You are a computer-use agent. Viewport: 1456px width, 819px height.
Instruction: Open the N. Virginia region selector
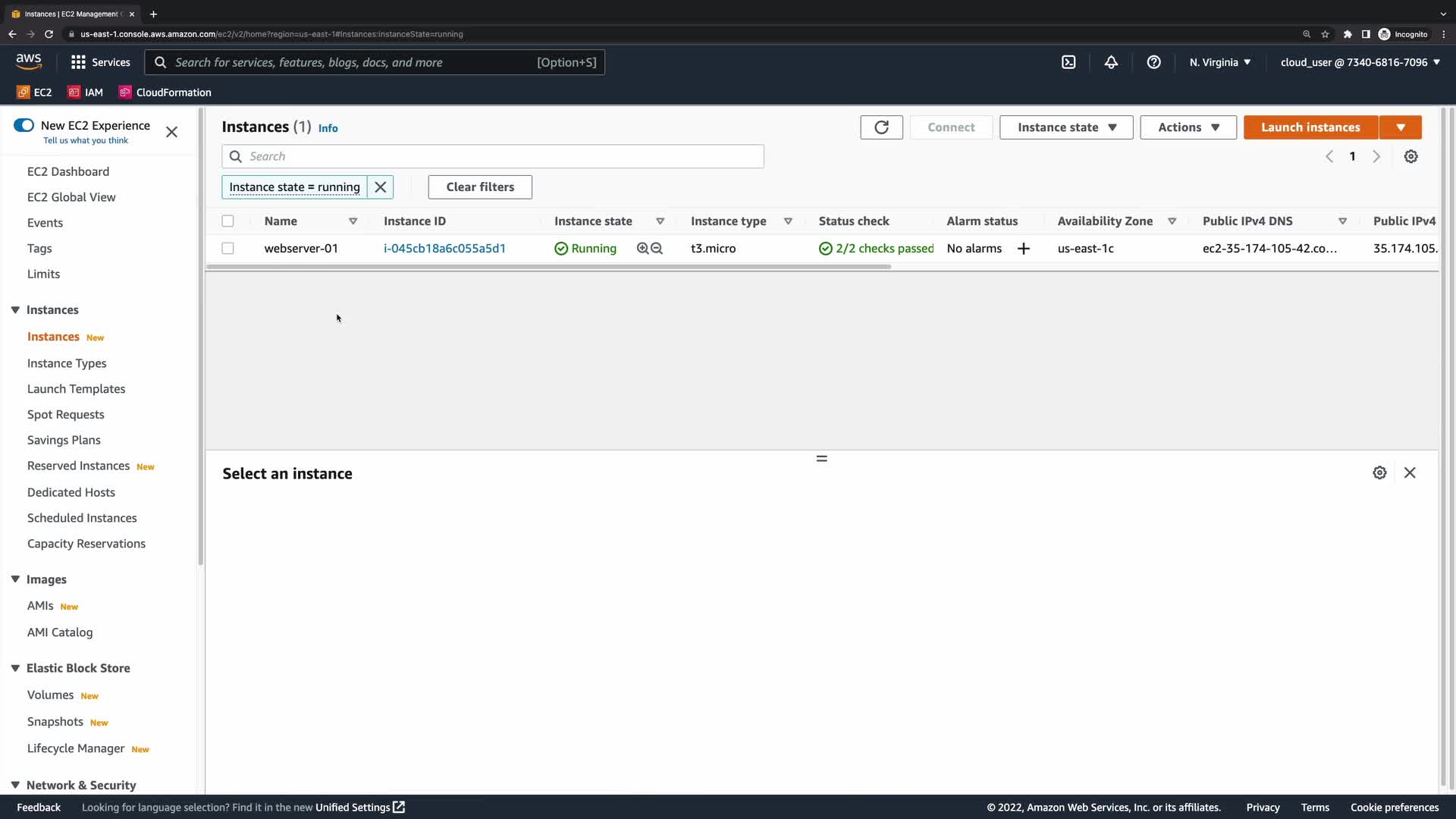click(x=1219, y=62)
